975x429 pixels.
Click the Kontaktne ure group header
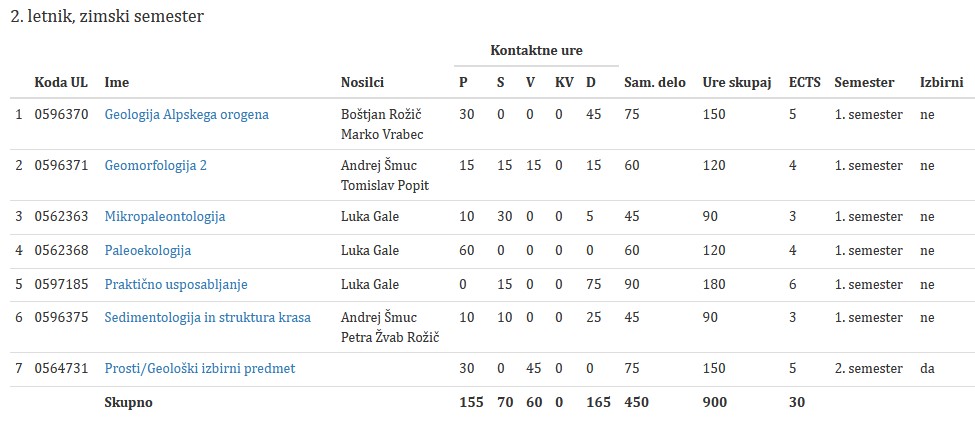[536, 50]
